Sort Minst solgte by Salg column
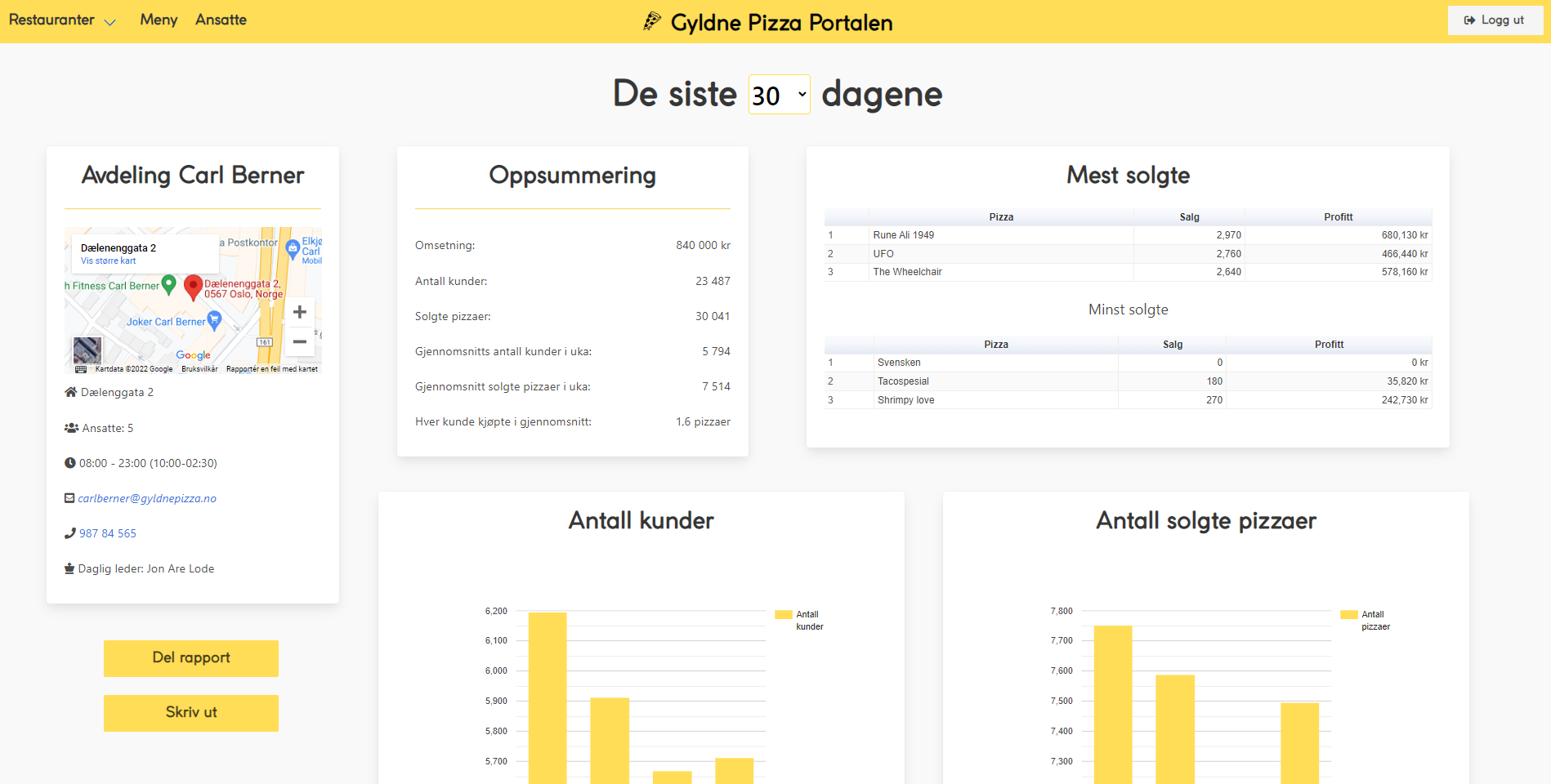The width and height of the screenshot is (1551, 784). [x=1173, y=345]
